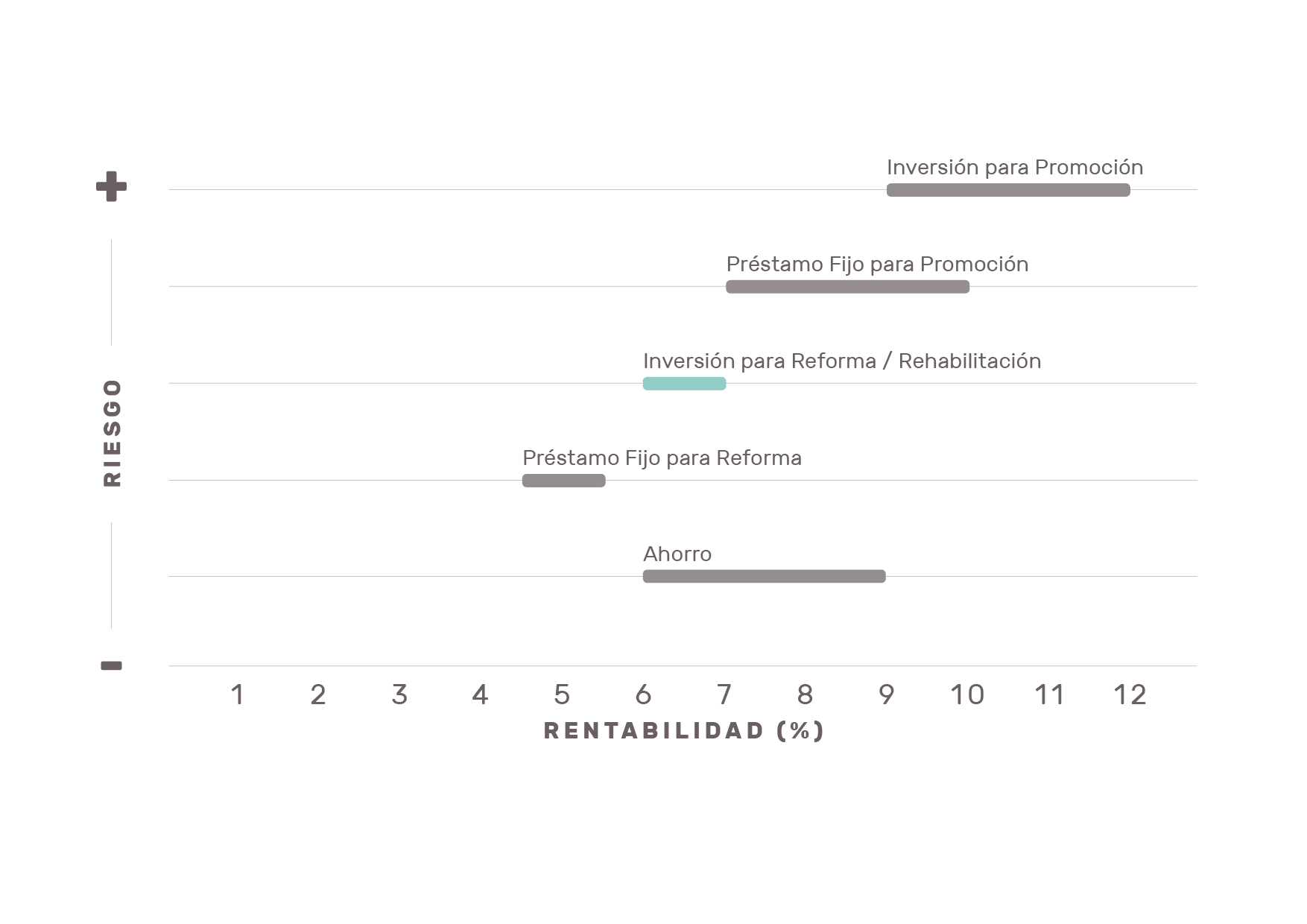Click the 10 tick on the axis
The width and height of the screenshot is (1307, 924).
pyautogui.click(x=967, y=695)
